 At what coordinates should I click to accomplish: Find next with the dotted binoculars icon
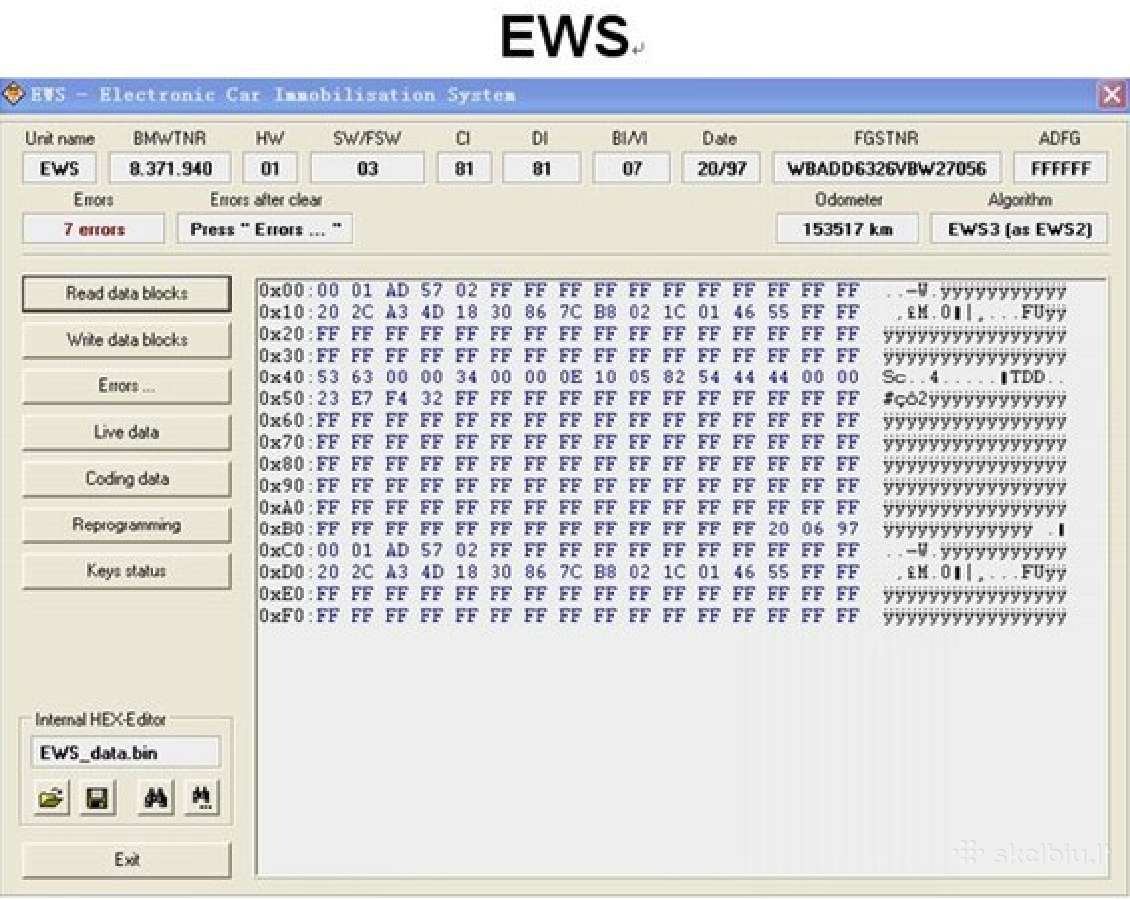[202, 798]
